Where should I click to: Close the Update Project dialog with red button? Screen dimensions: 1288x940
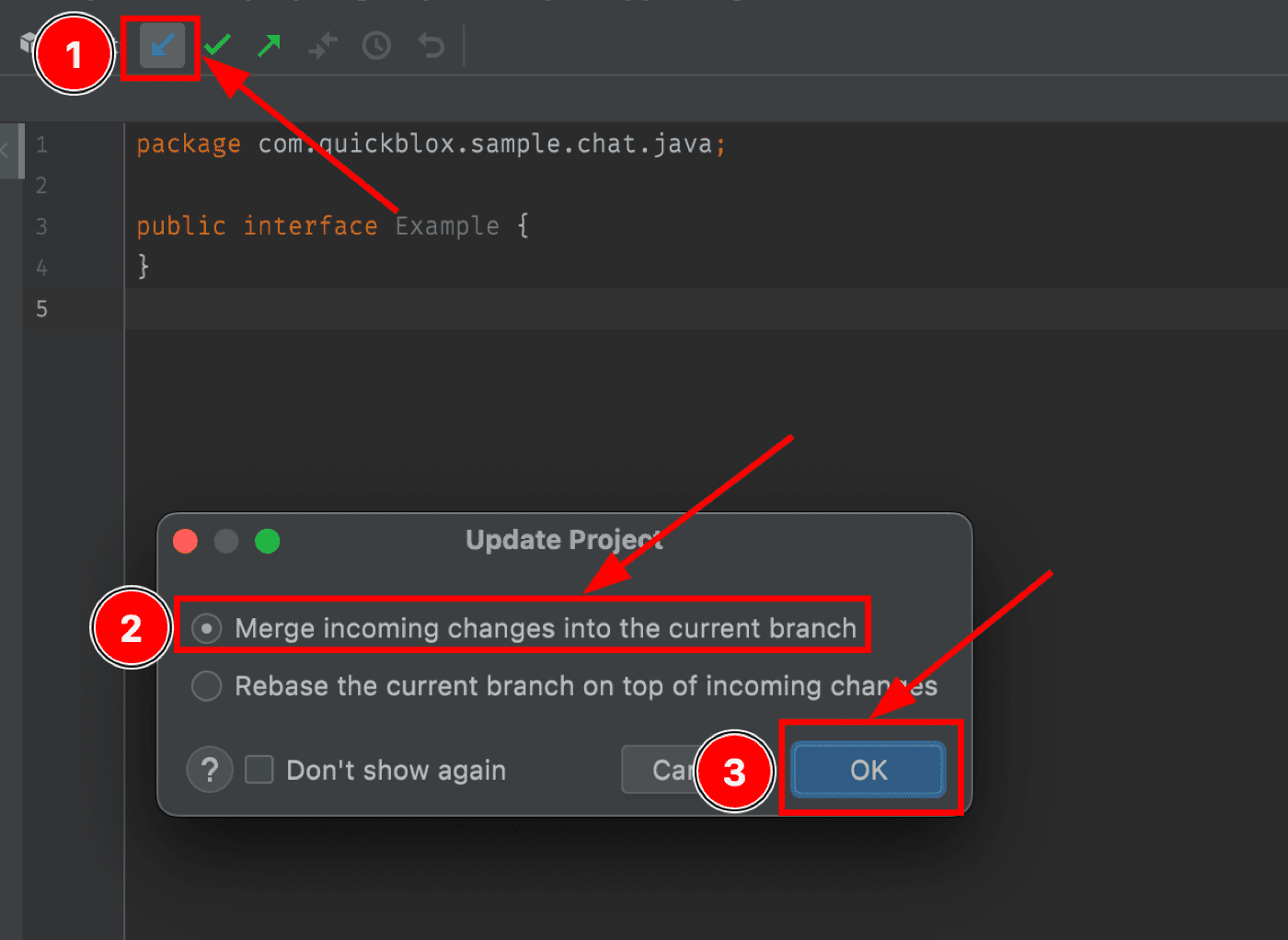pyautogui.click(x=186, y=541)
